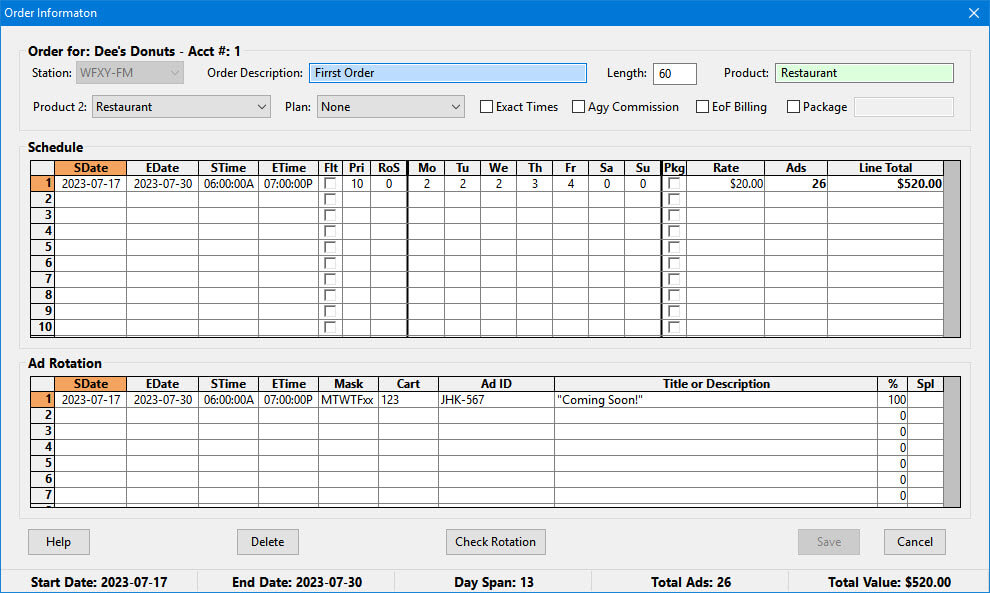Click the Help button
The image size is (990, 593).
click(x=58, y=542)
